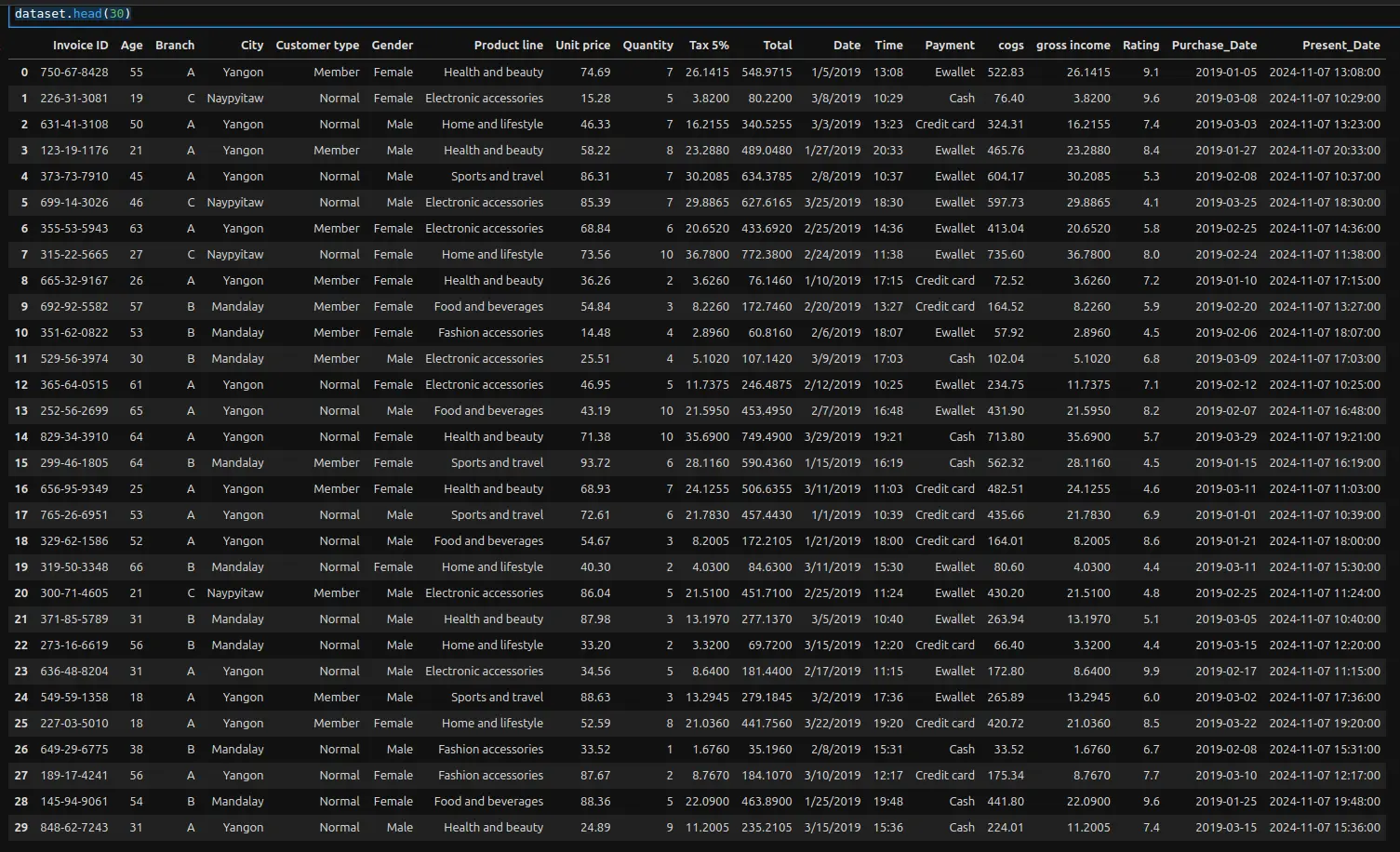Click row index 0
This screenshot has width=1400, height=852.
24,72
